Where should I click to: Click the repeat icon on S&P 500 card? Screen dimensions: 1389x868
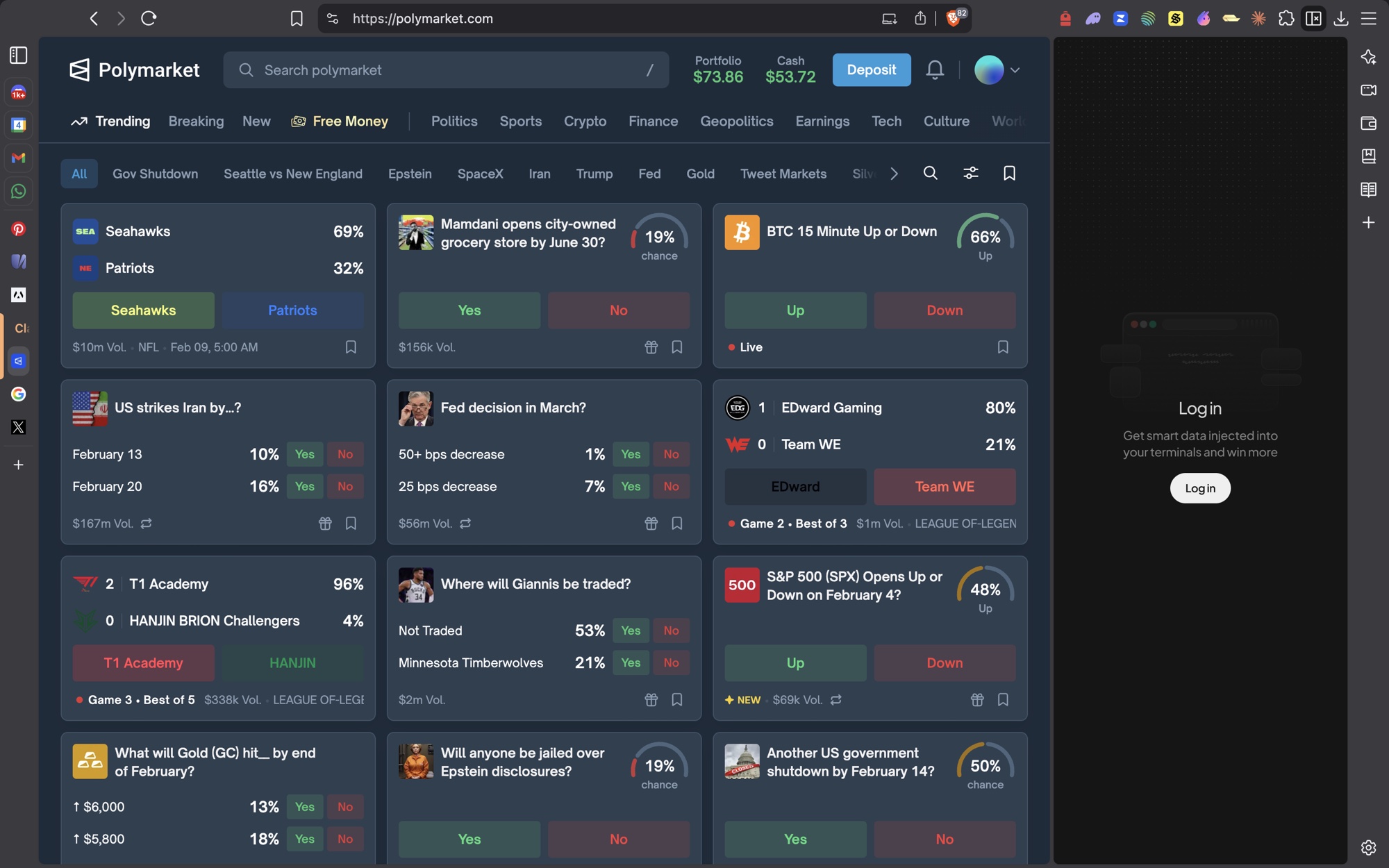coord(836,700)
